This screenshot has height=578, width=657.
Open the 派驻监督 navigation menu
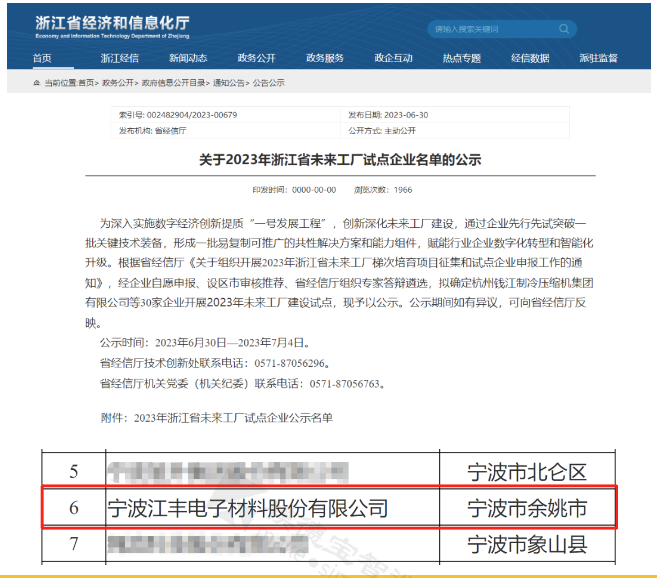[x=598, y=58]
